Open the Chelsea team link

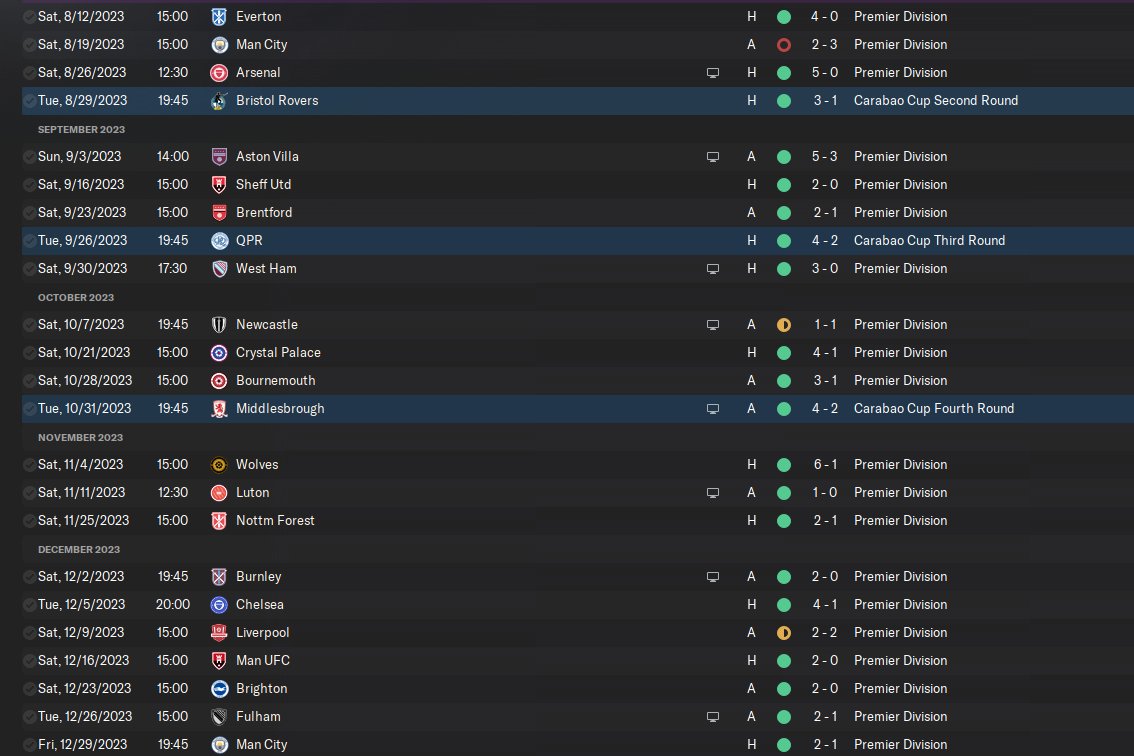pos(260,604)
